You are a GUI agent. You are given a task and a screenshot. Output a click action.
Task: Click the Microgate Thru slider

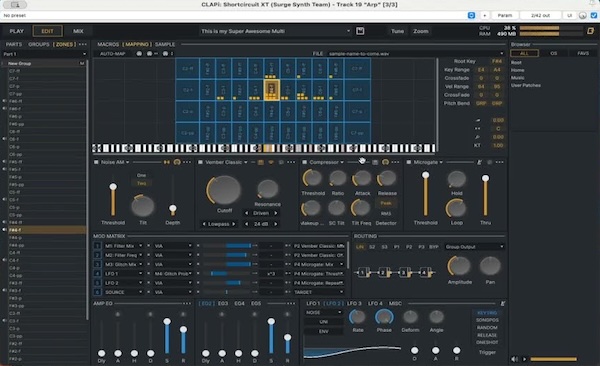(485, 195)
